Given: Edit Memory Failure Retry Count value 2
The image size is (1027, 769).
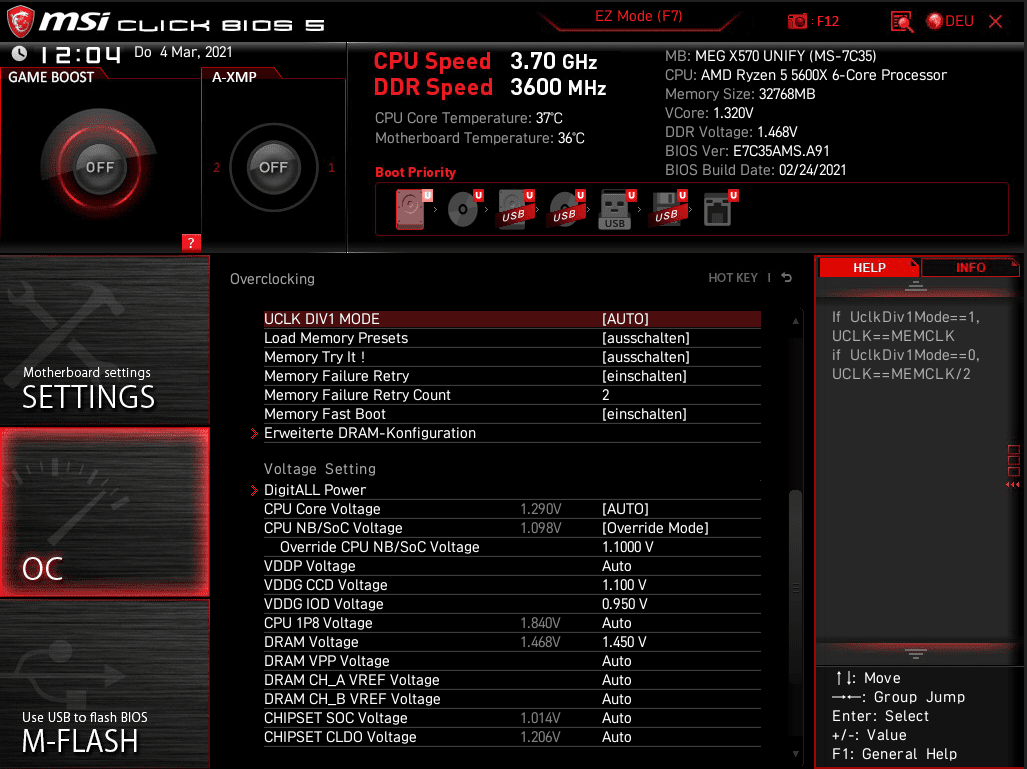Looking at the screenshot, I should 606,395.
